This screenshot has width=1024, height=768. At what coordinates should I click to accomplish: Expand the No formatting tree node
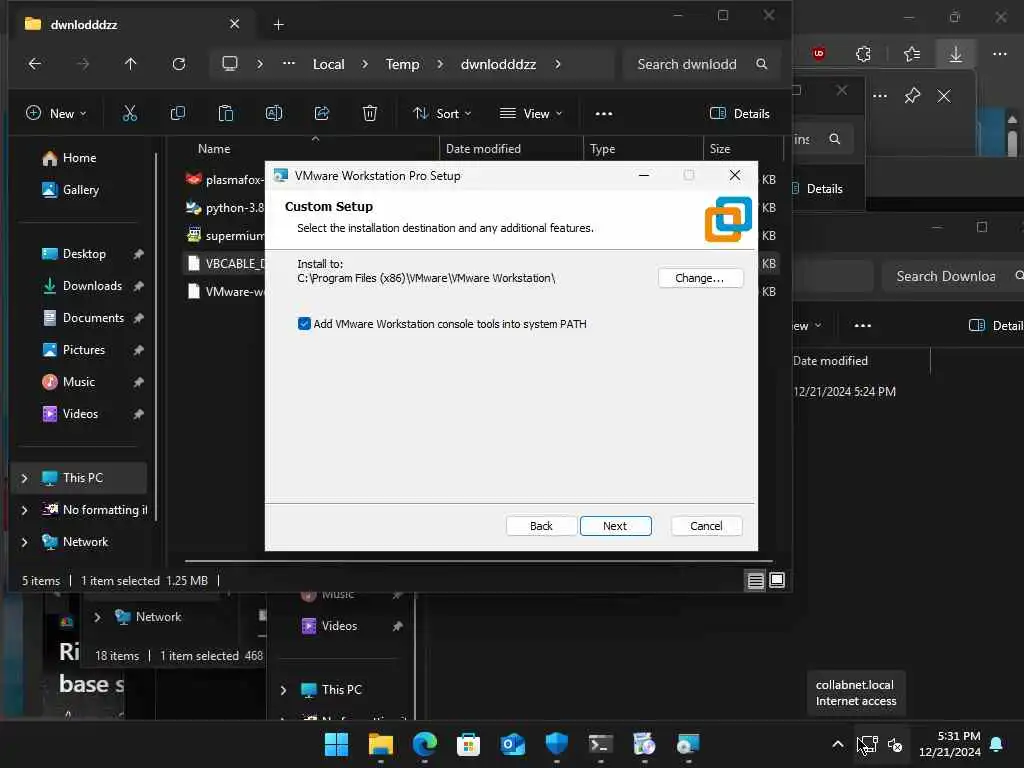click(x=24, y=510)
